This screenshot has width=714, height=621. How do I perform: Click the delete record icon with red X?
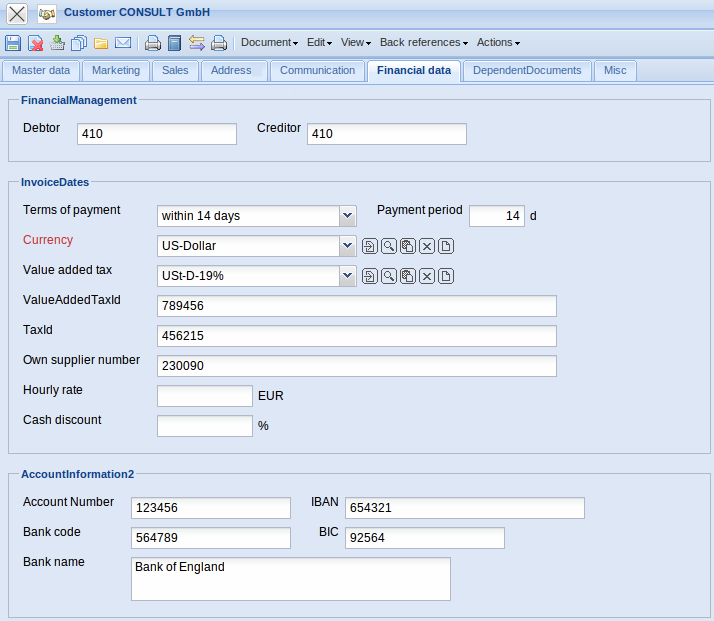35,43
